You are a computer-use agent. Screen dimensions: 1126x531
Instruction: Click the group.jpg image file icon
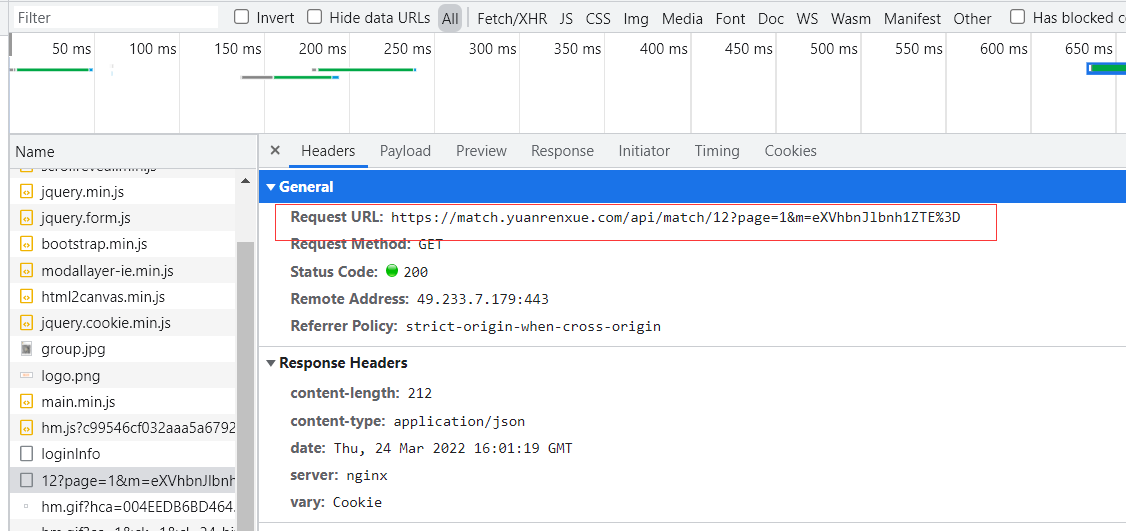[27, 349]
